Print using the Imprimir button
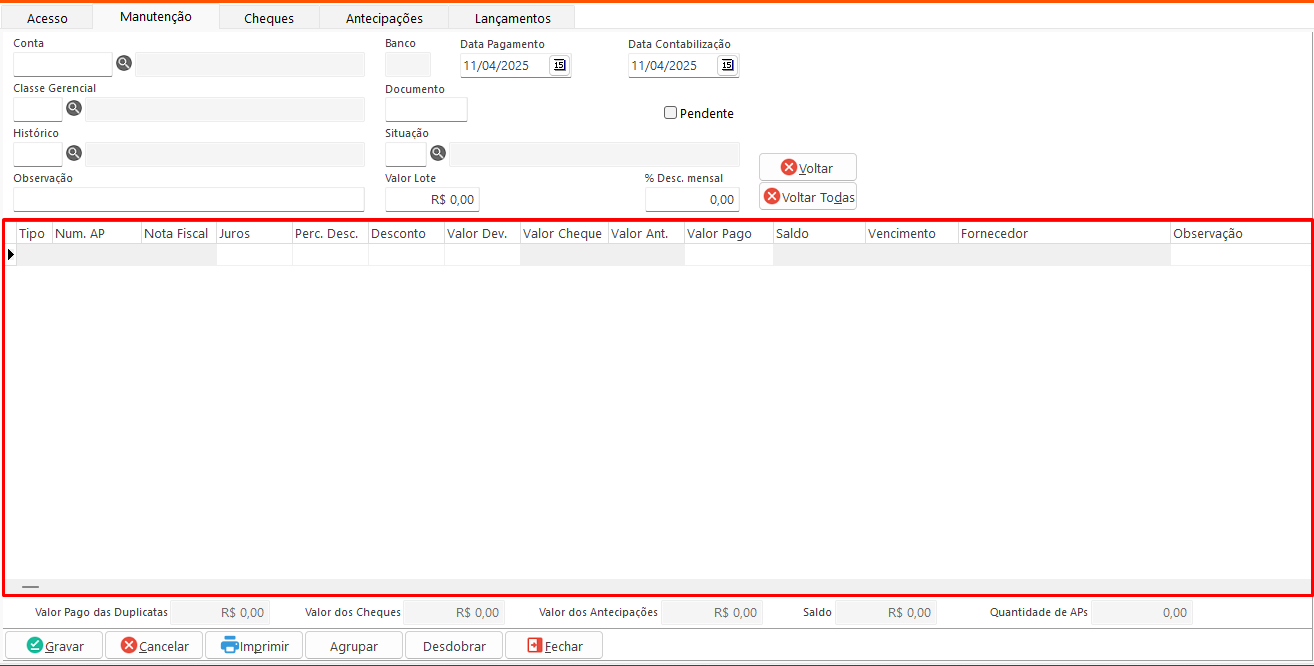Image resolution: width=1314 pixels, height=666 pixels. pyautogui.click(x=254, y=646)
